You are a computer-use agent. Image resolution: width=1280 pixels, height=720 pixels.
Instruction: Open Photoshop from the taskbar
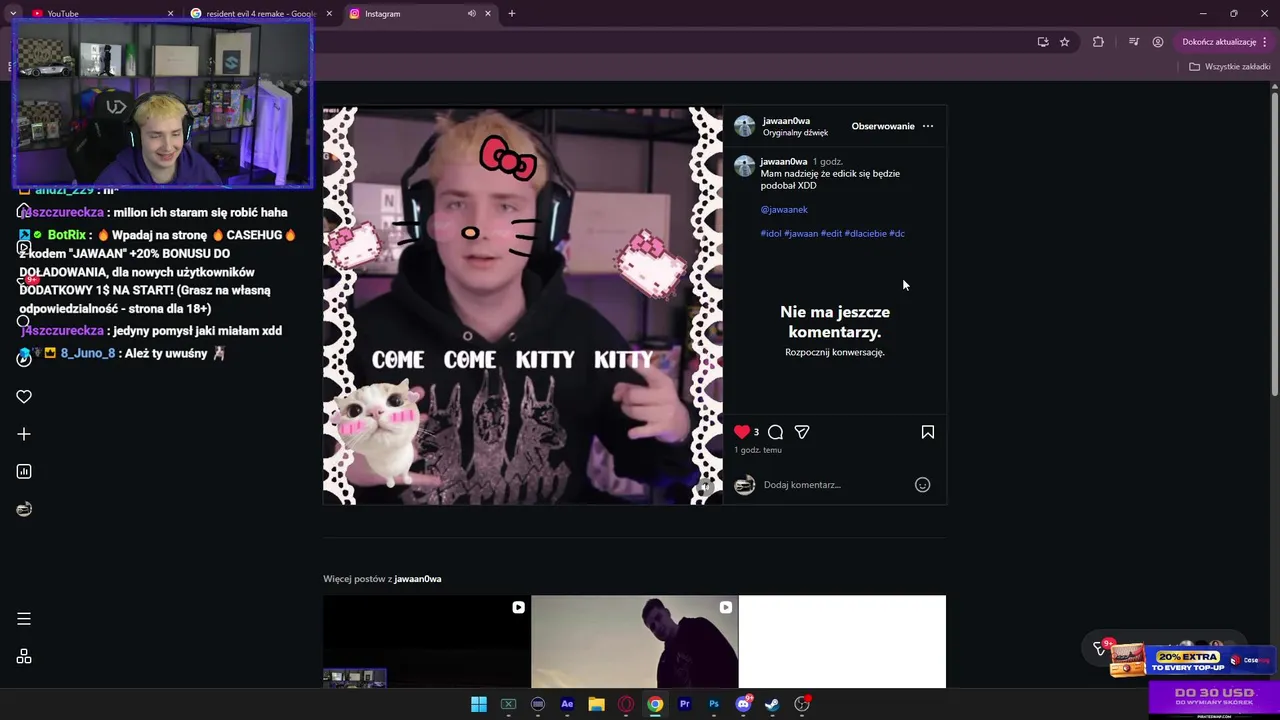click(x=714, y=704)
